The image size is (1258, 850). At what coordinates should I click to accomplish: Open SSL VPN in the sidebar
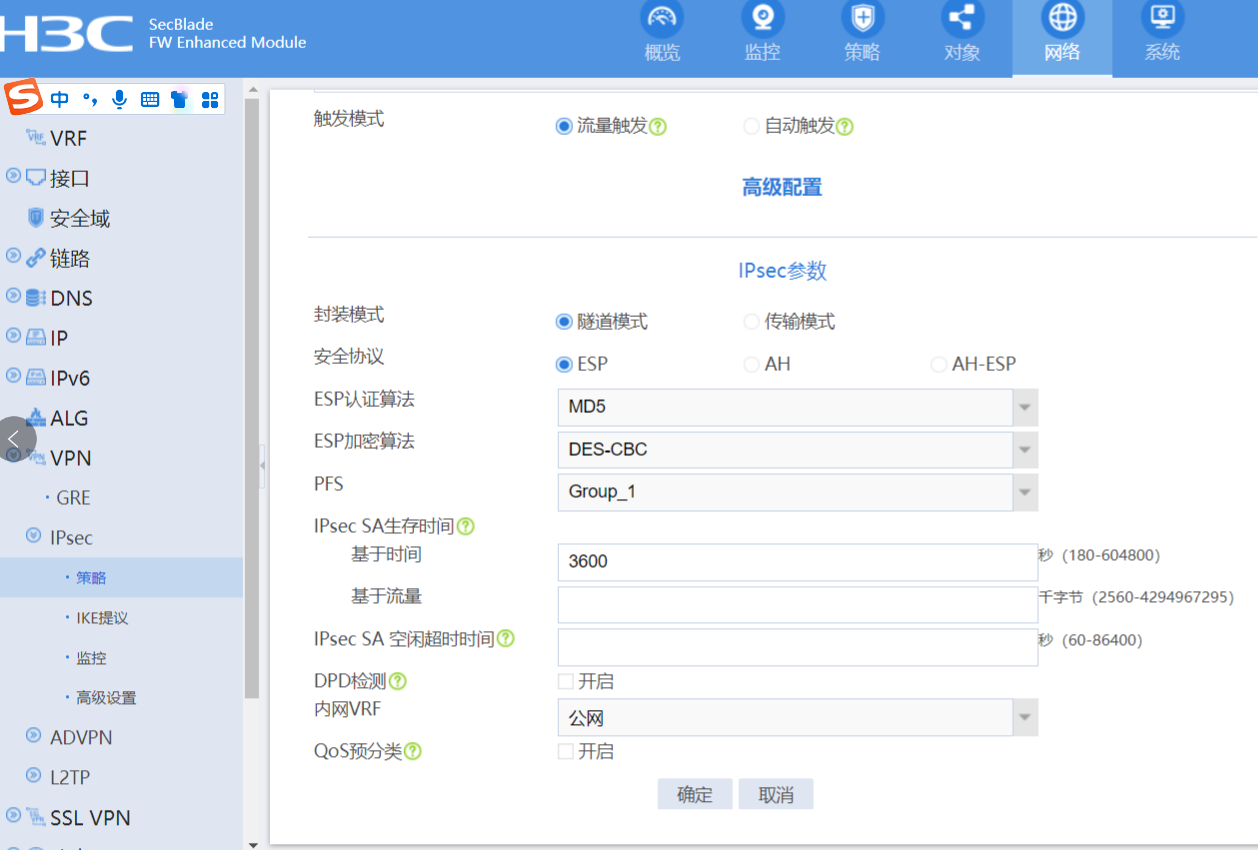pos(90,817)
